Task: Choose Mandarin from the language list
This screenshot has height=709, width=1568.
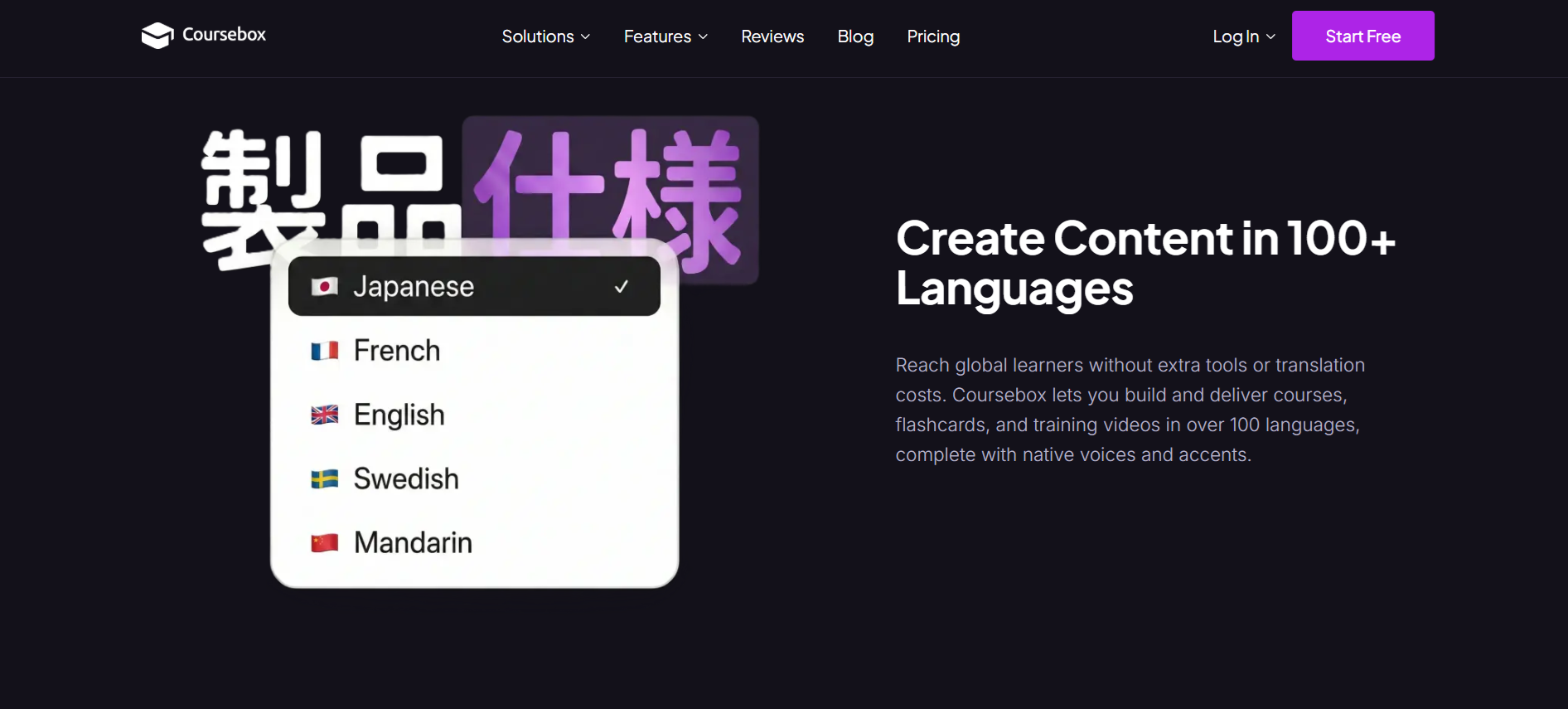Action: tap(474, 542)
